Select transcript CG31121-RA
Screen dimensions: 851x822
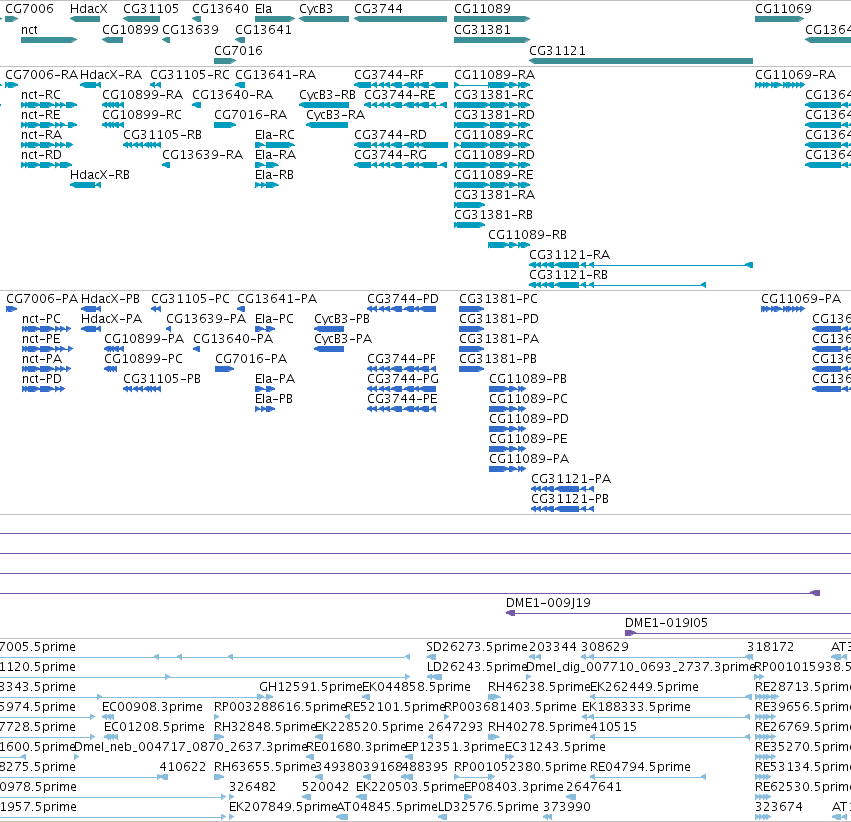point(641,265)
